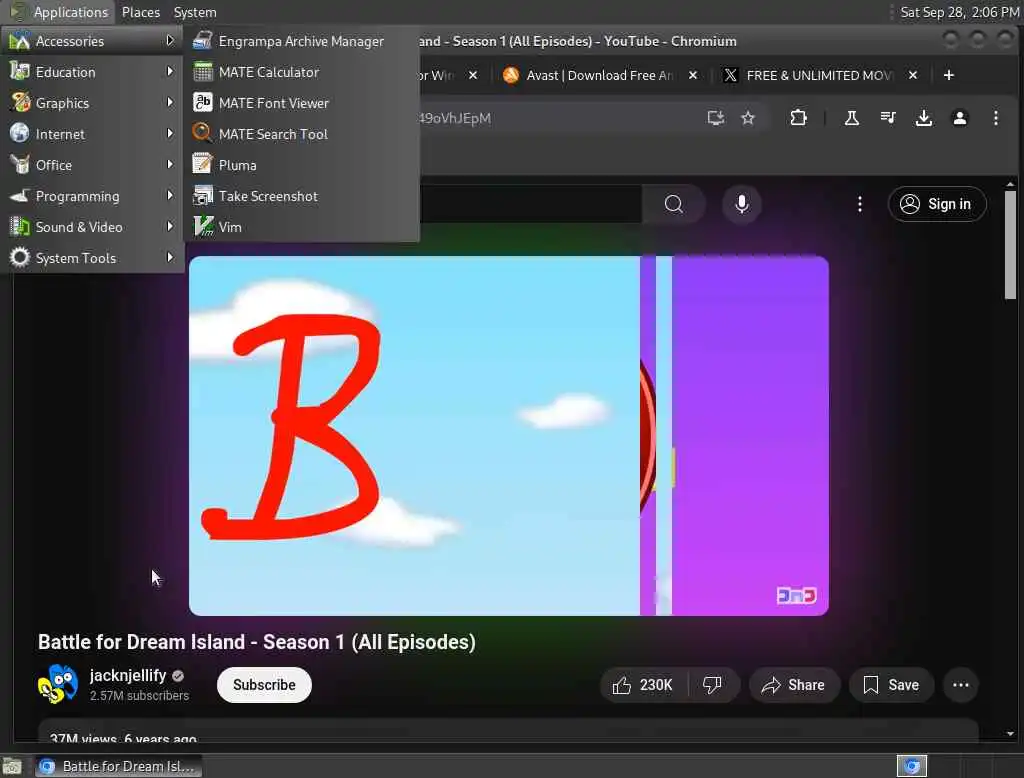Open more actions ellipsis button

961,685
